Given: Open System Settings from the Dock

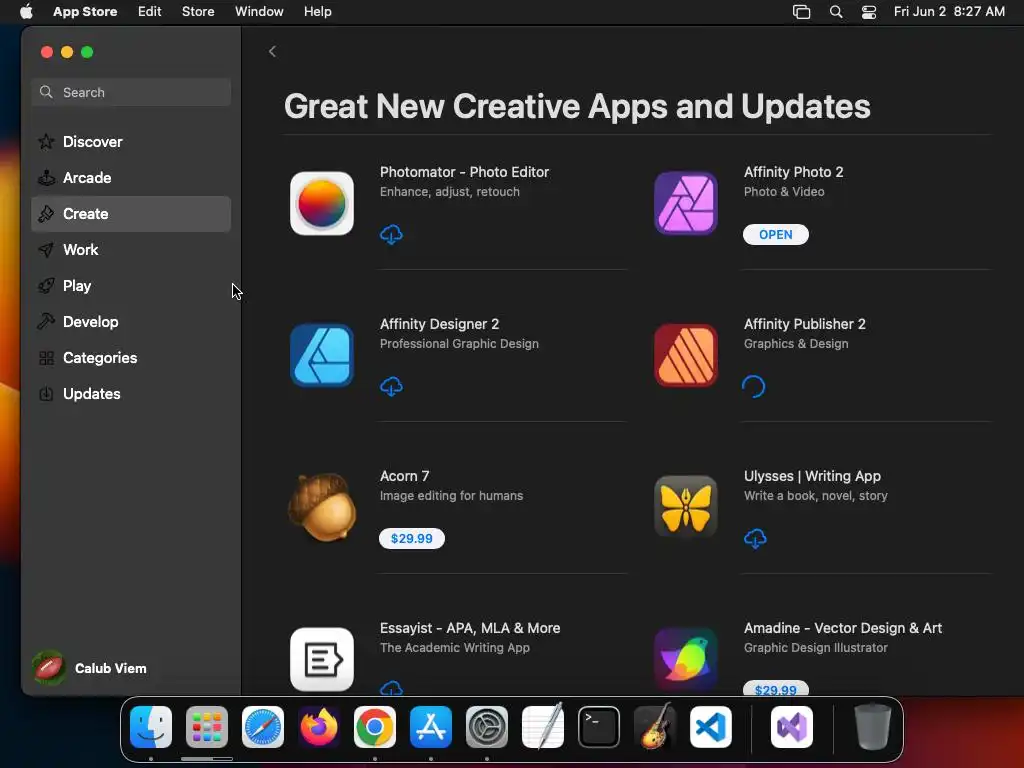Looking at the screenshot, I should (x=487, y=727).
